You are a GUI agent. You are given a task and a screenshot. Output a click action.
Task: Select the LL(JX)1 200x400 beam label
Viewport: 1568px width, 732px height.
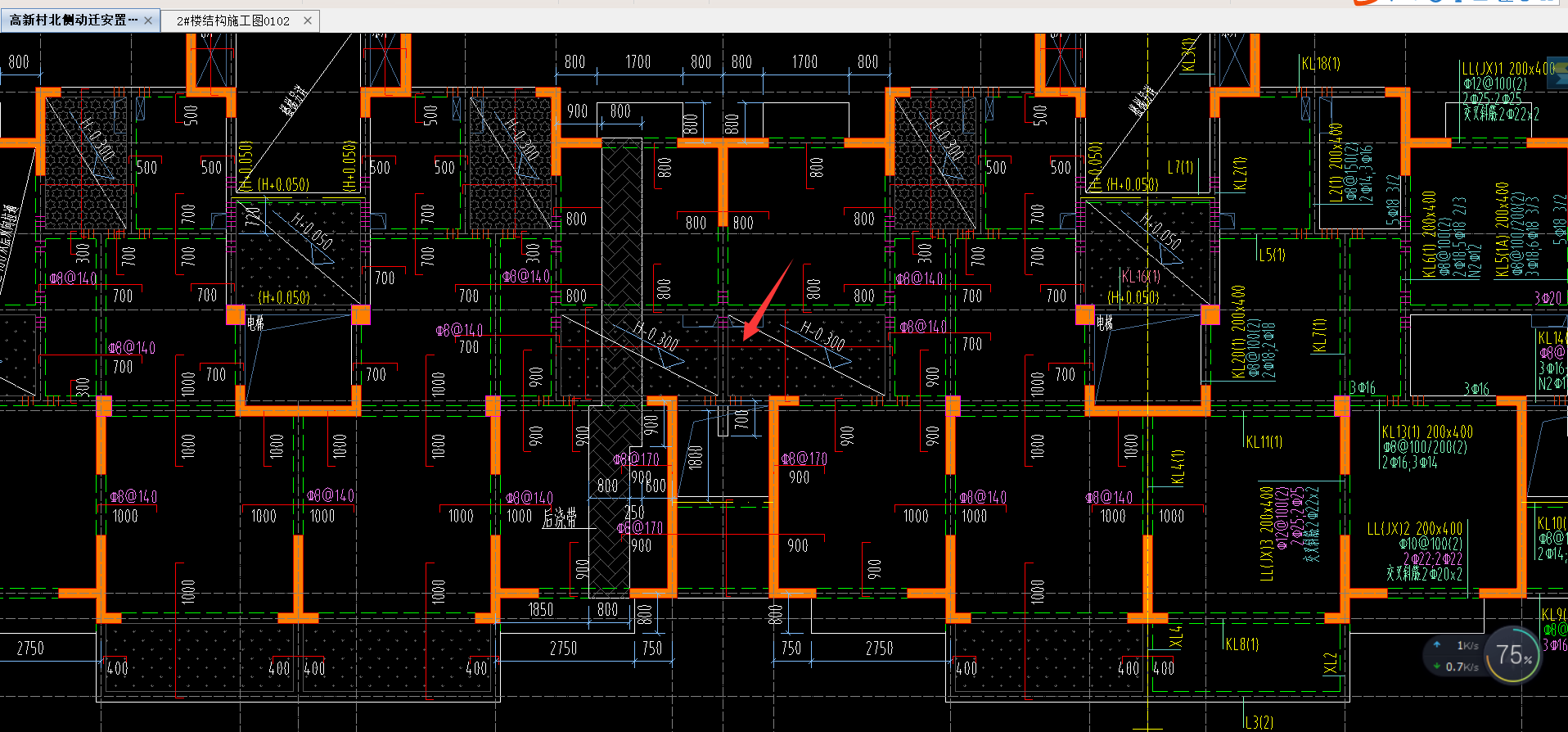[x=1508, y=69]
